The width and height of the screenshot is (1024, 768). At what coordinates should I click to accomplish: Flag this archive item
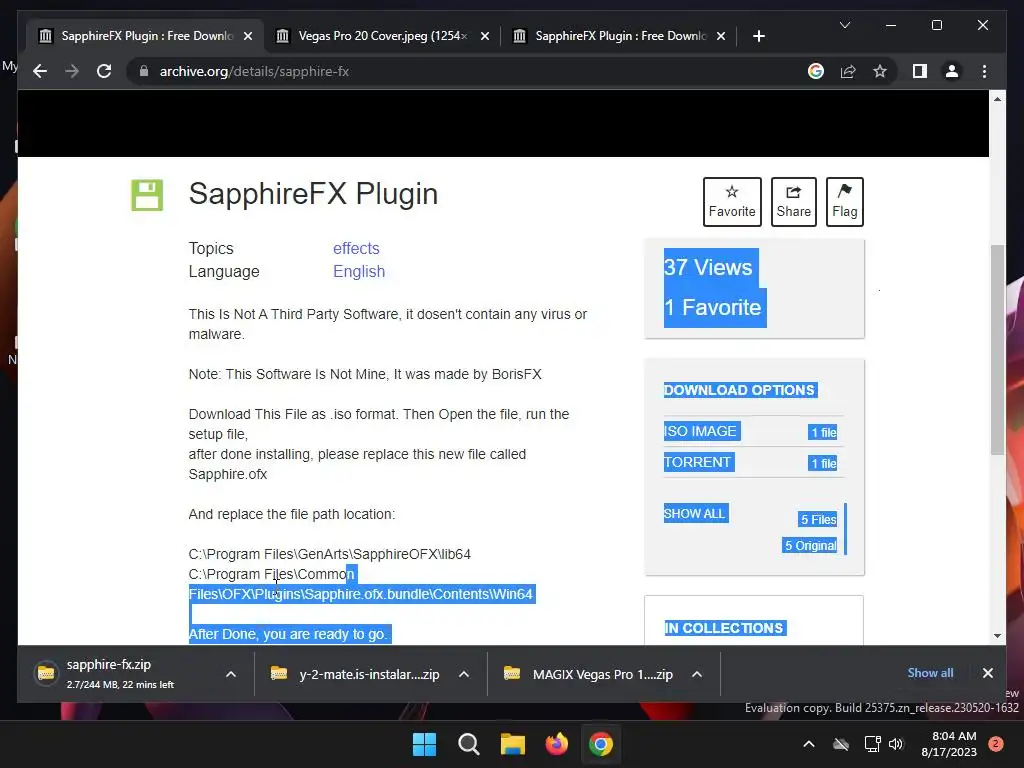tap(844, 202)
